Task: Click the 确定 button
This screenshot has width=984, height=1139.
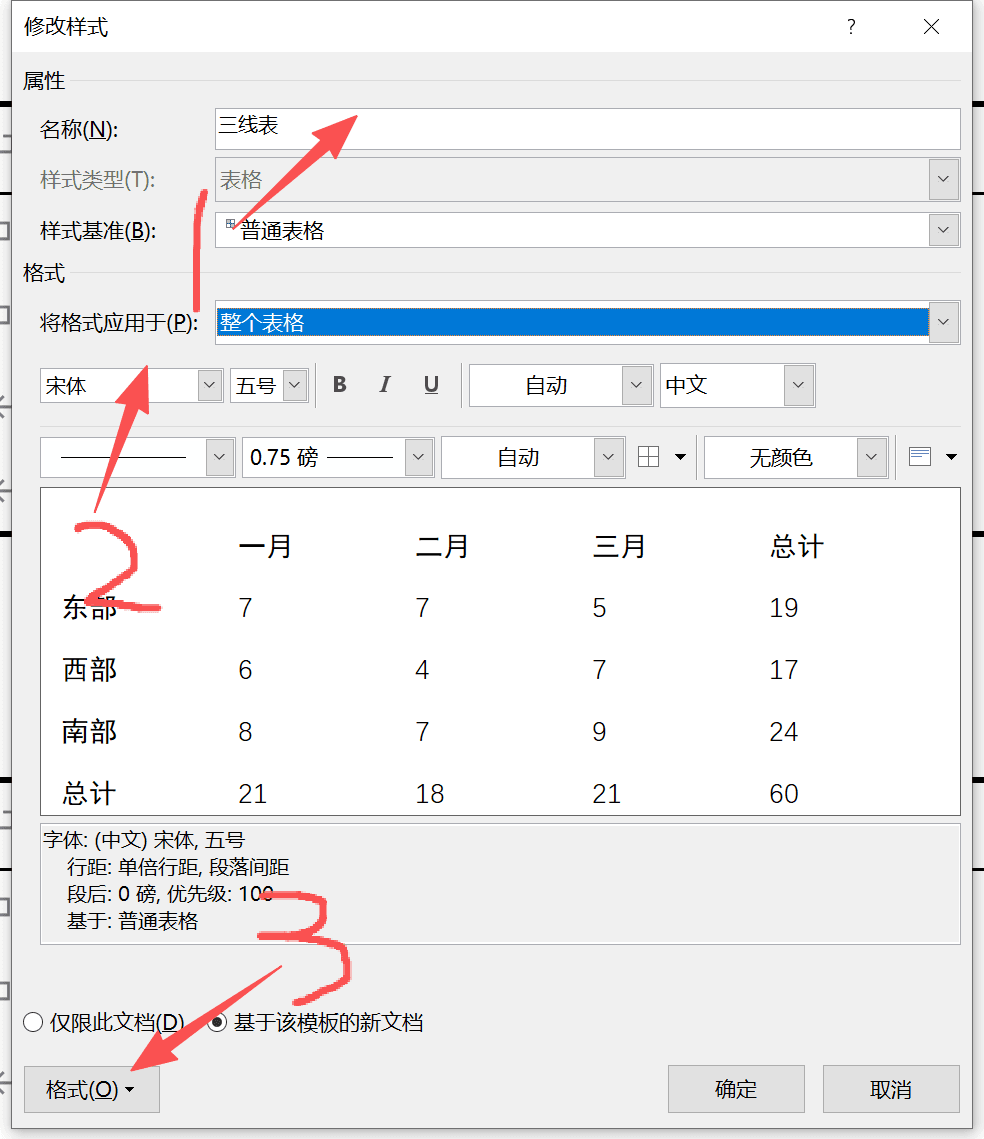Action: (x=736, y=1089)
